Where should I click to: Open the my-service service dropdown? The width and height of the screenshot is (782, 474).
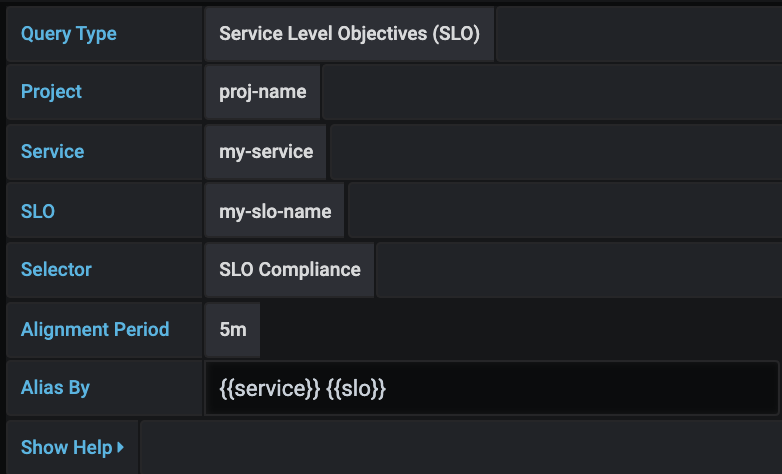click(265, 152)
